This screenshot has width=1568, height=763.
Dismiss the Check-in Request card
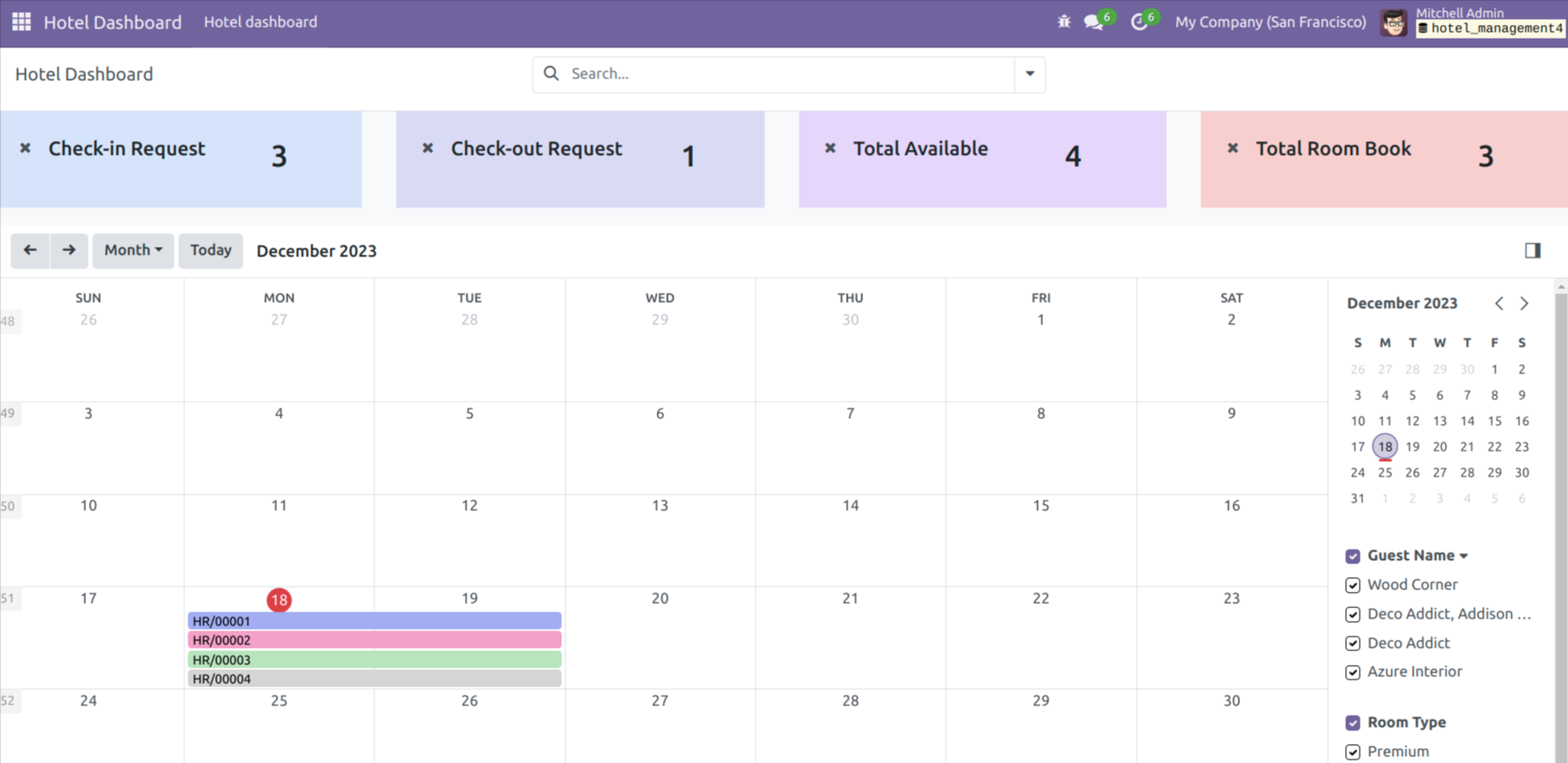coord(26,148)
